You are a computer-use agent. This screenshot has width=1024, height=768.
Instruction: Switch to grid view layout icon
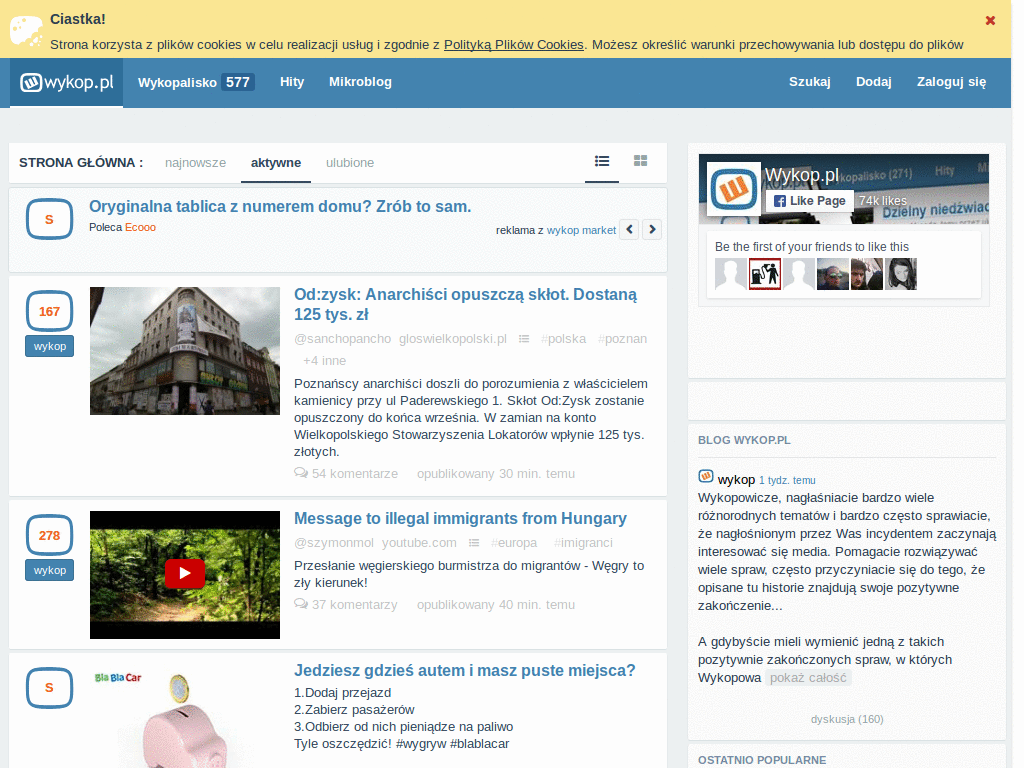click(641, 161)
